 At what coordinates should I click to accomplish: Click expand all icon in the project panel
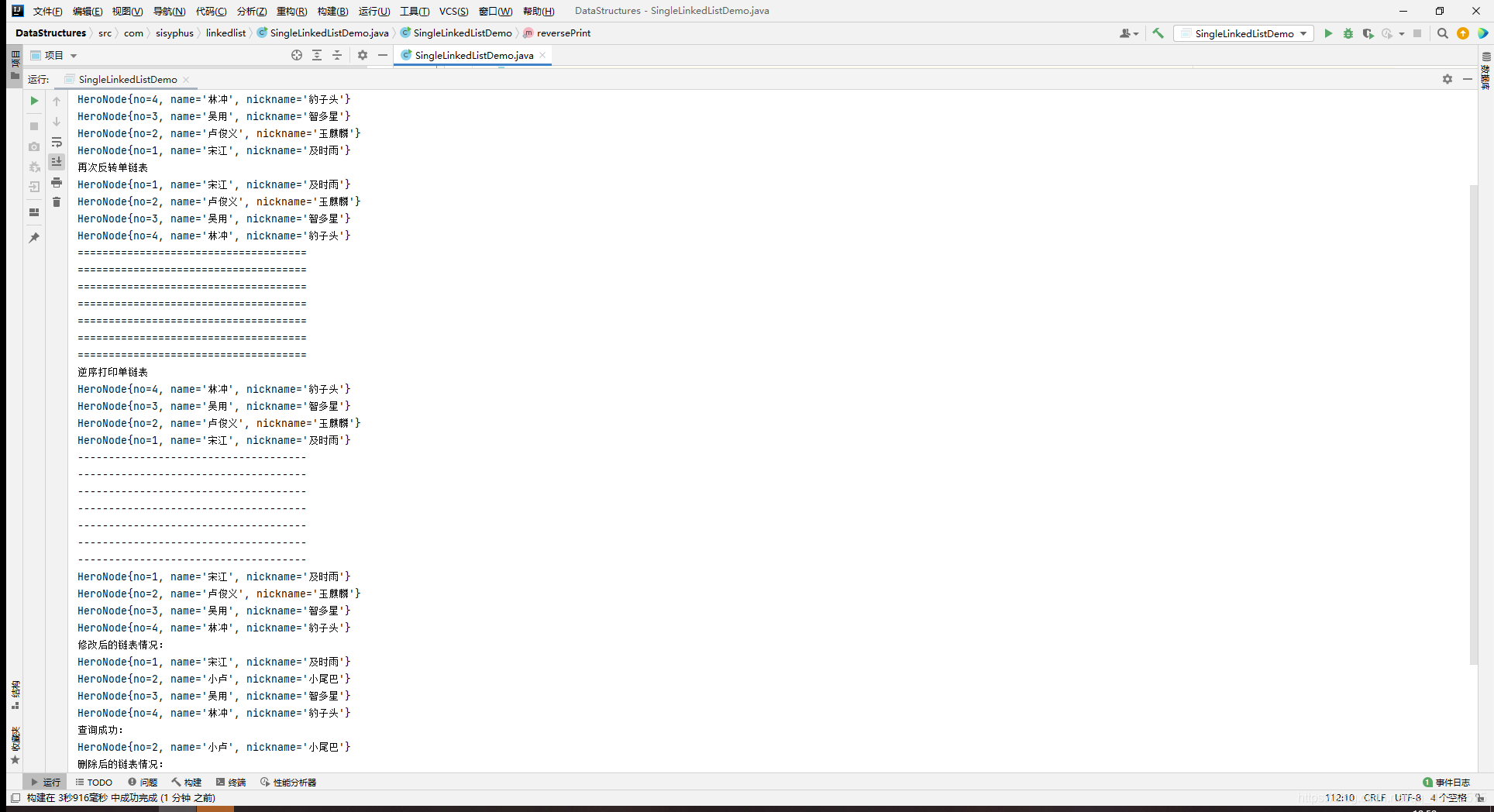[317, 55]
